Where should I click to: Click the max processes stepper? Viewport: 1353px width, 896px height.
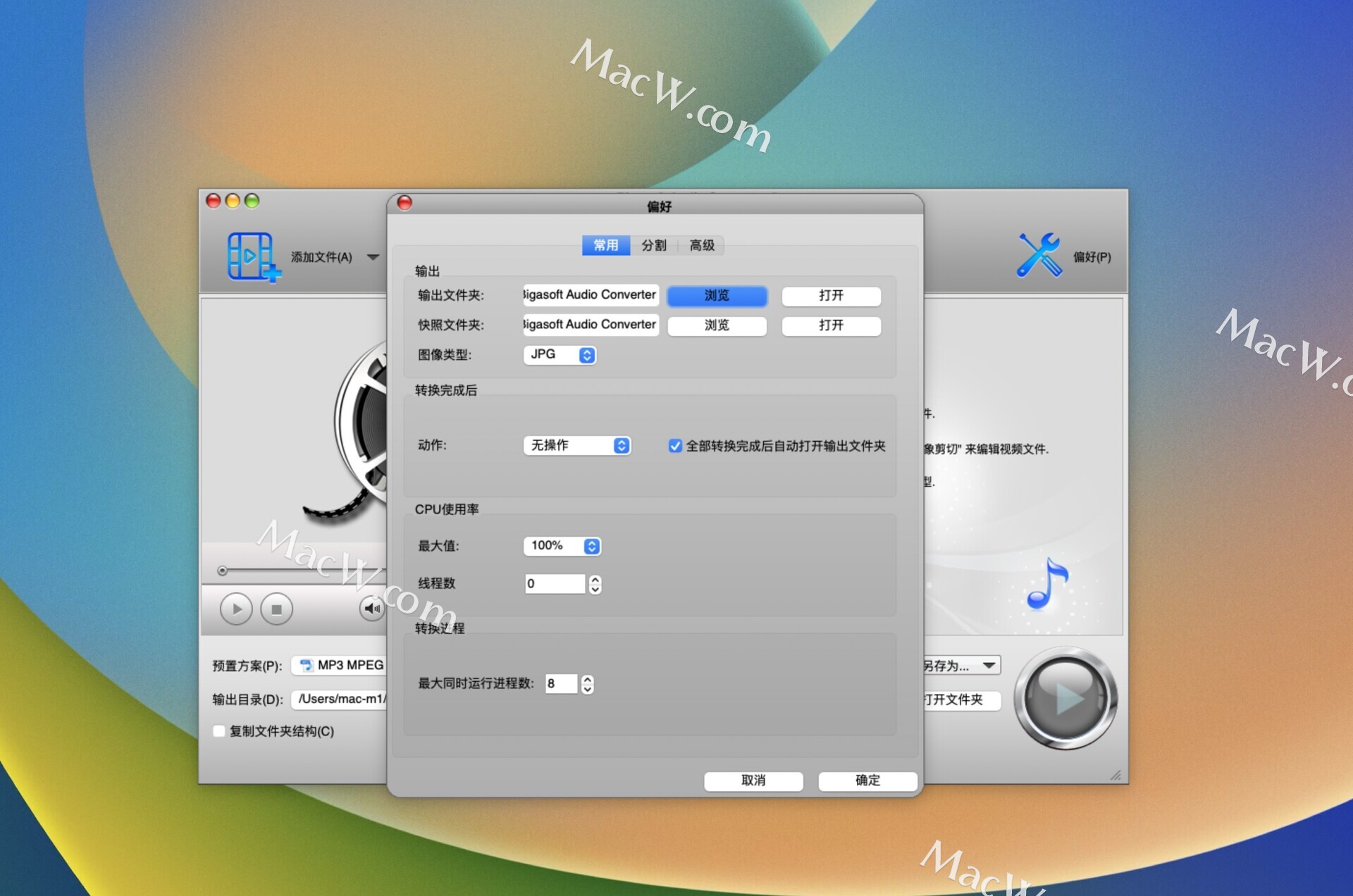pyautogui.click(x=587, y=684)
